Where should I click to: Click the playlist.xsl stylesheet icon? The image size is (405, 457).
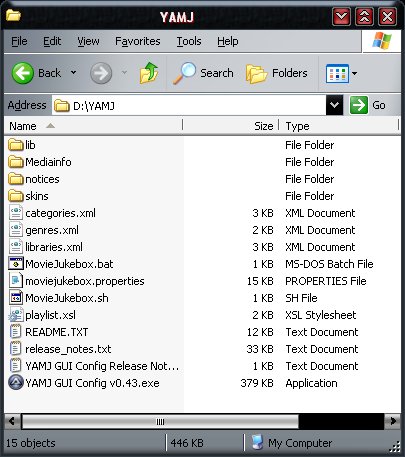[x=16, y=315]
